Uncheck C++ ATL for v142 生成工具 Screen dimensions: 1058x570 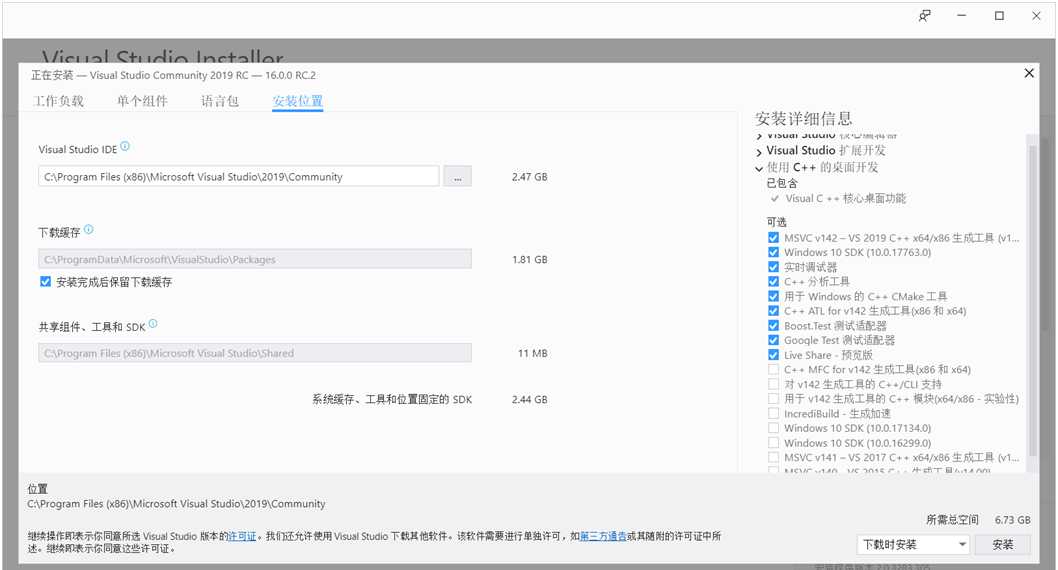(773, 311)
